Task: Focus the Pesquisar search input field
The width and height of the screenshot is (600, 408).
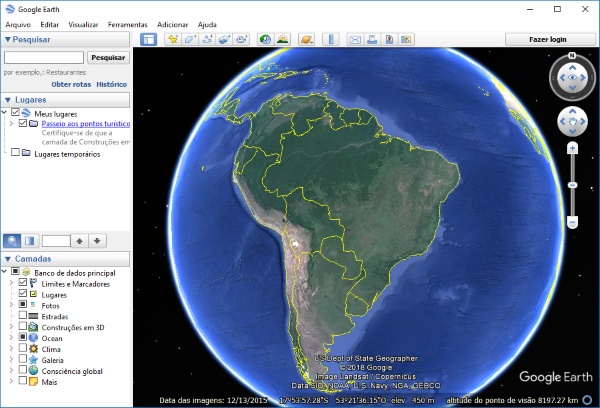Action: click(44, 57)
